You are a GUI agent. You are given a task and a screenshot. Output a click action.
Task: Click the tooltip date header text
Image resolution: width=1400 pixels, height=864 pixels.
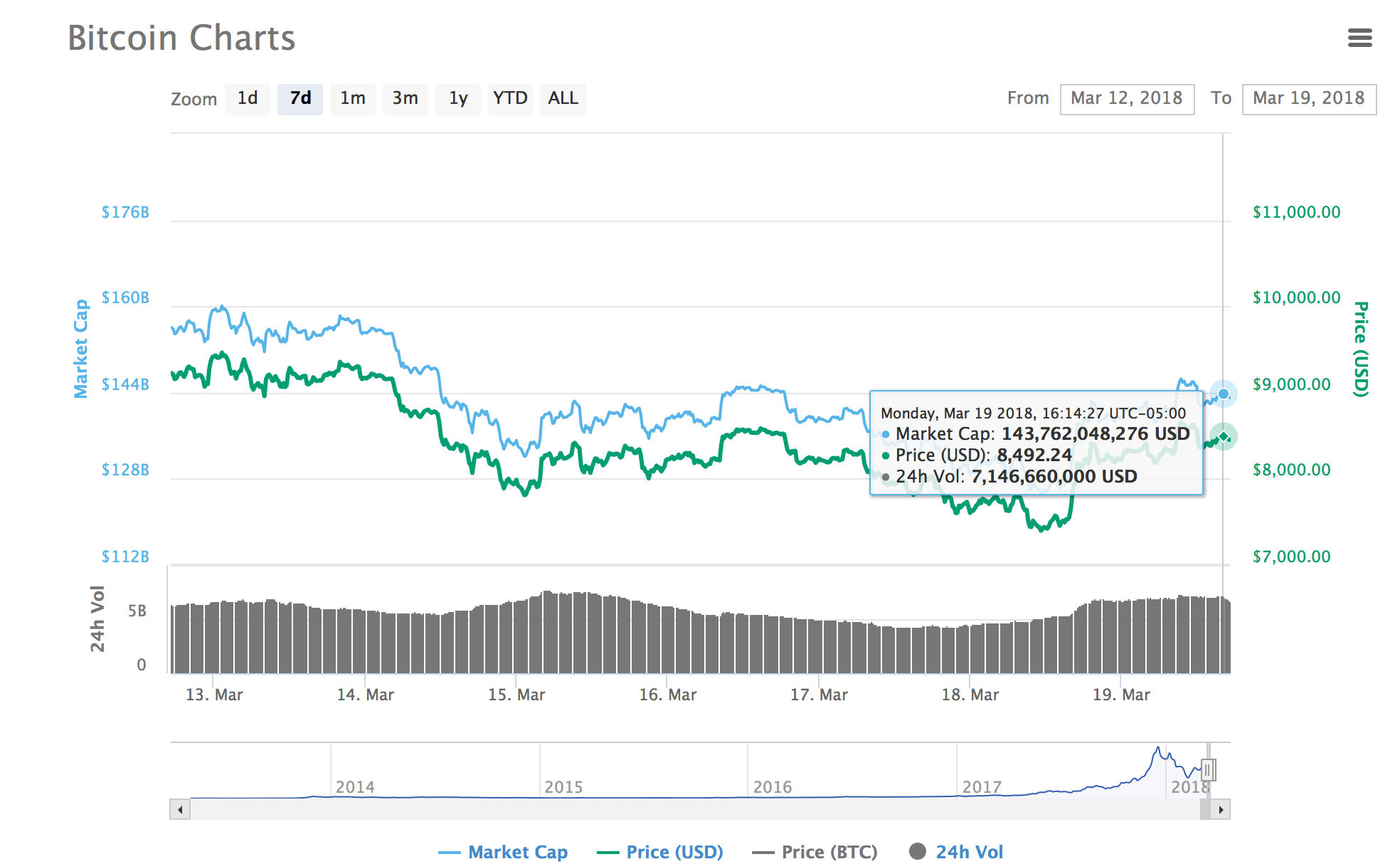(x=1033, y=413)
